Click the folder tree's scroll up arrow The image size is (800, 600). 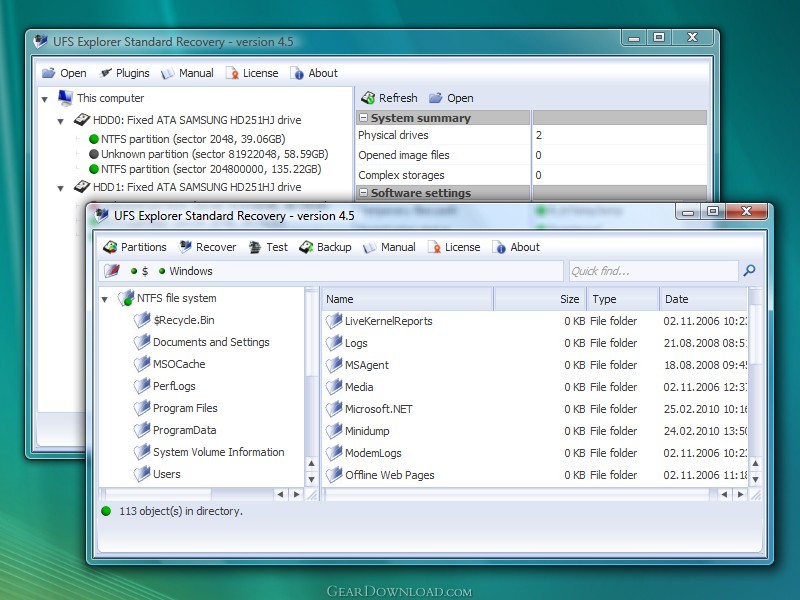tap(311, 463)
